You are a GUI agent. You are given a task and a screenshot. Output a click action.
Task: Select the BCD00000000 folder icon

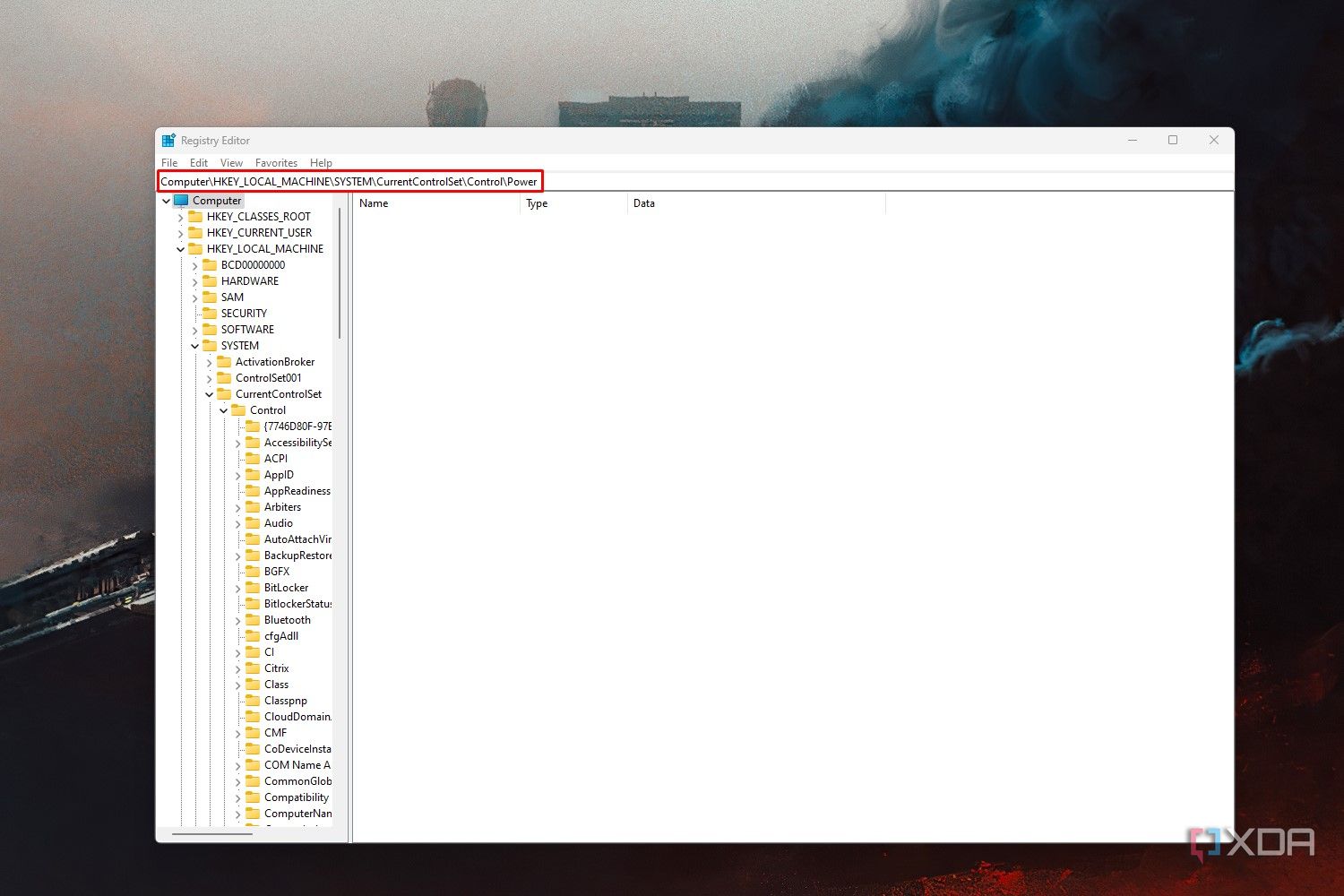coord(211,264)
